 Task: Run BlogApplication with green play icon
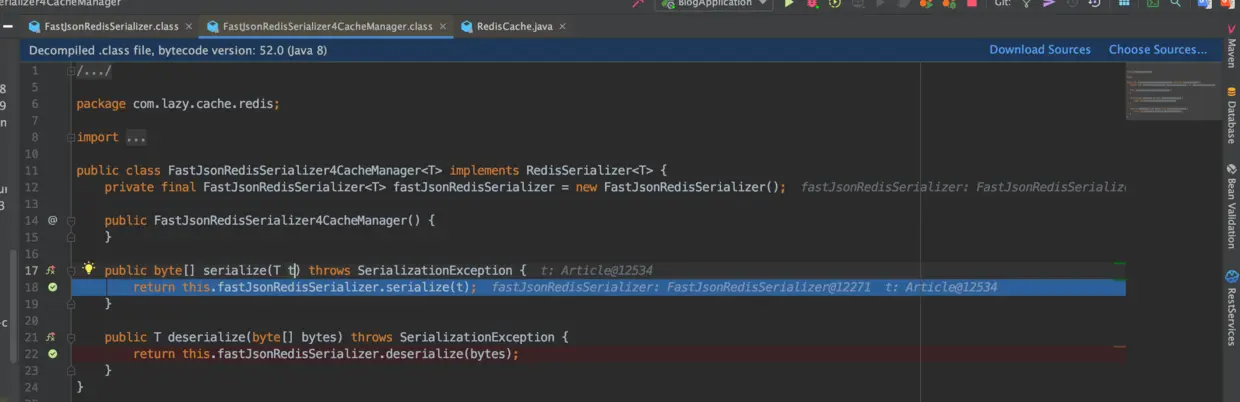[789, 4]
